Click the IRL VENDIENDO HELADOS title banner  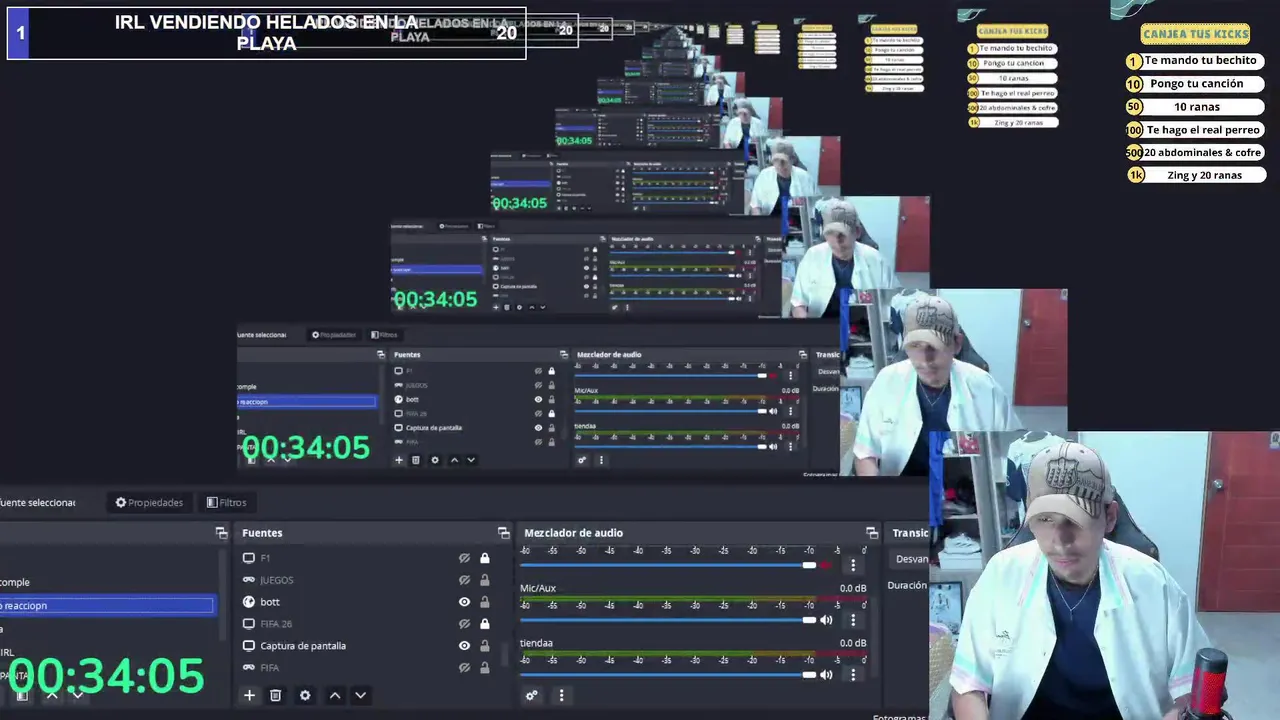[x=266, y=33]
